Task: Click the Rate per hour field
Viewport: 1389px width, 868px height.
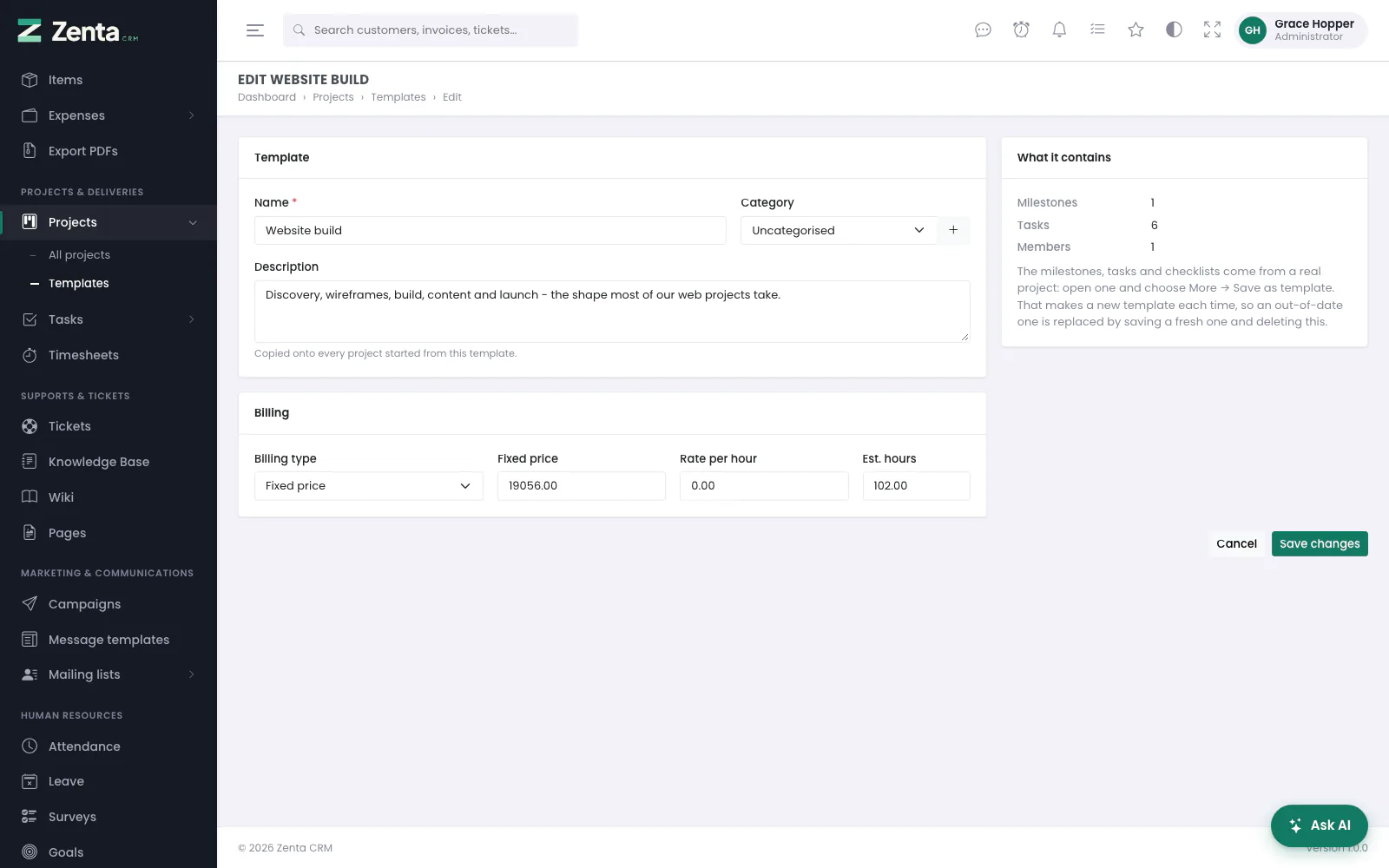Action: (x=764, y=486)
